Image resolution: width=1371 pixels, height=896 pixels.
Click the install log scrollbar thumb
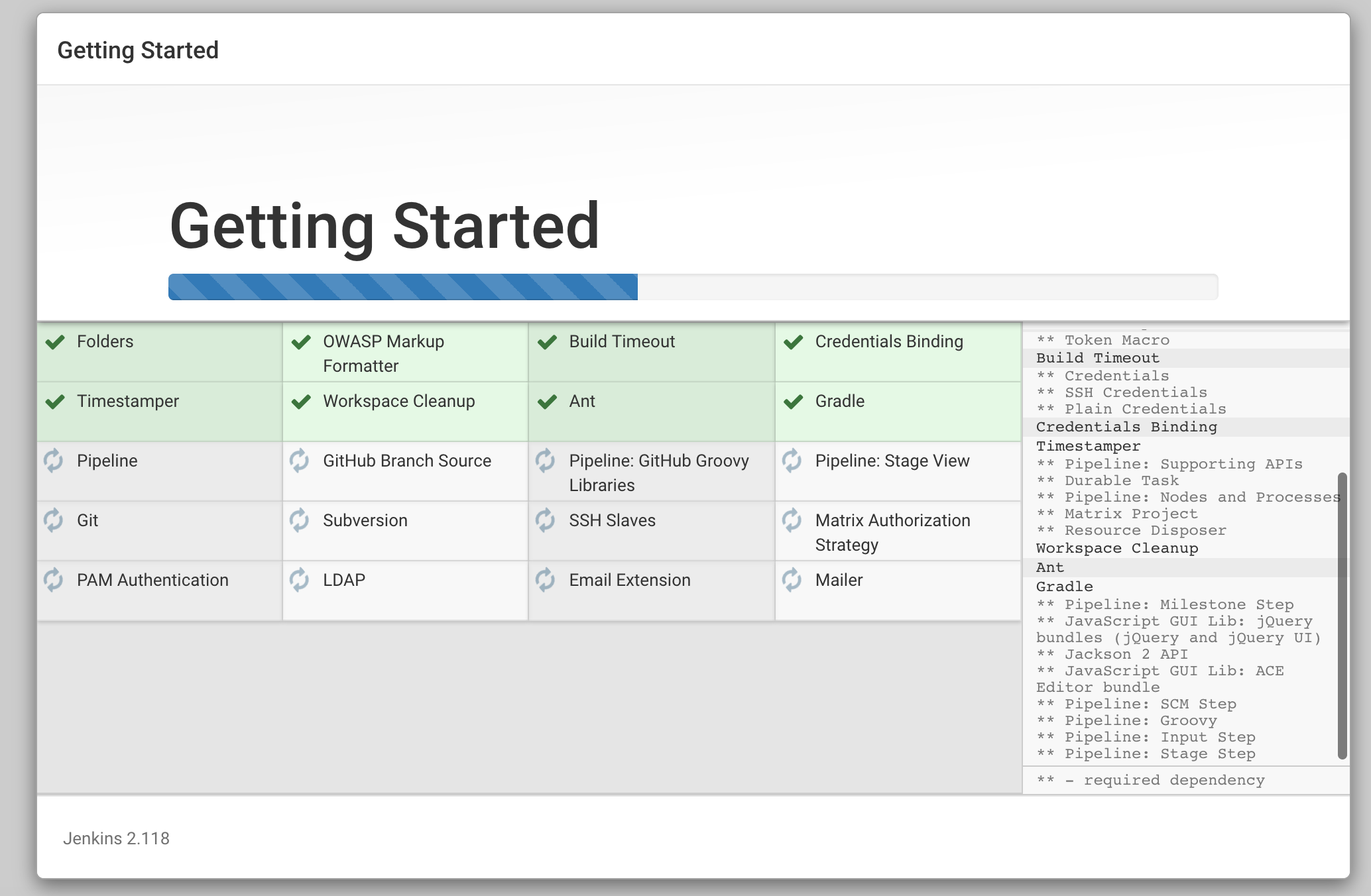[1342, 616]
